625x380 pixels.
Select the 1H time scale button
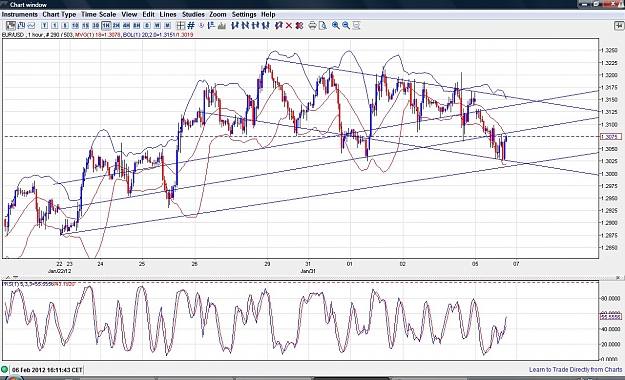tap(106, 26)
